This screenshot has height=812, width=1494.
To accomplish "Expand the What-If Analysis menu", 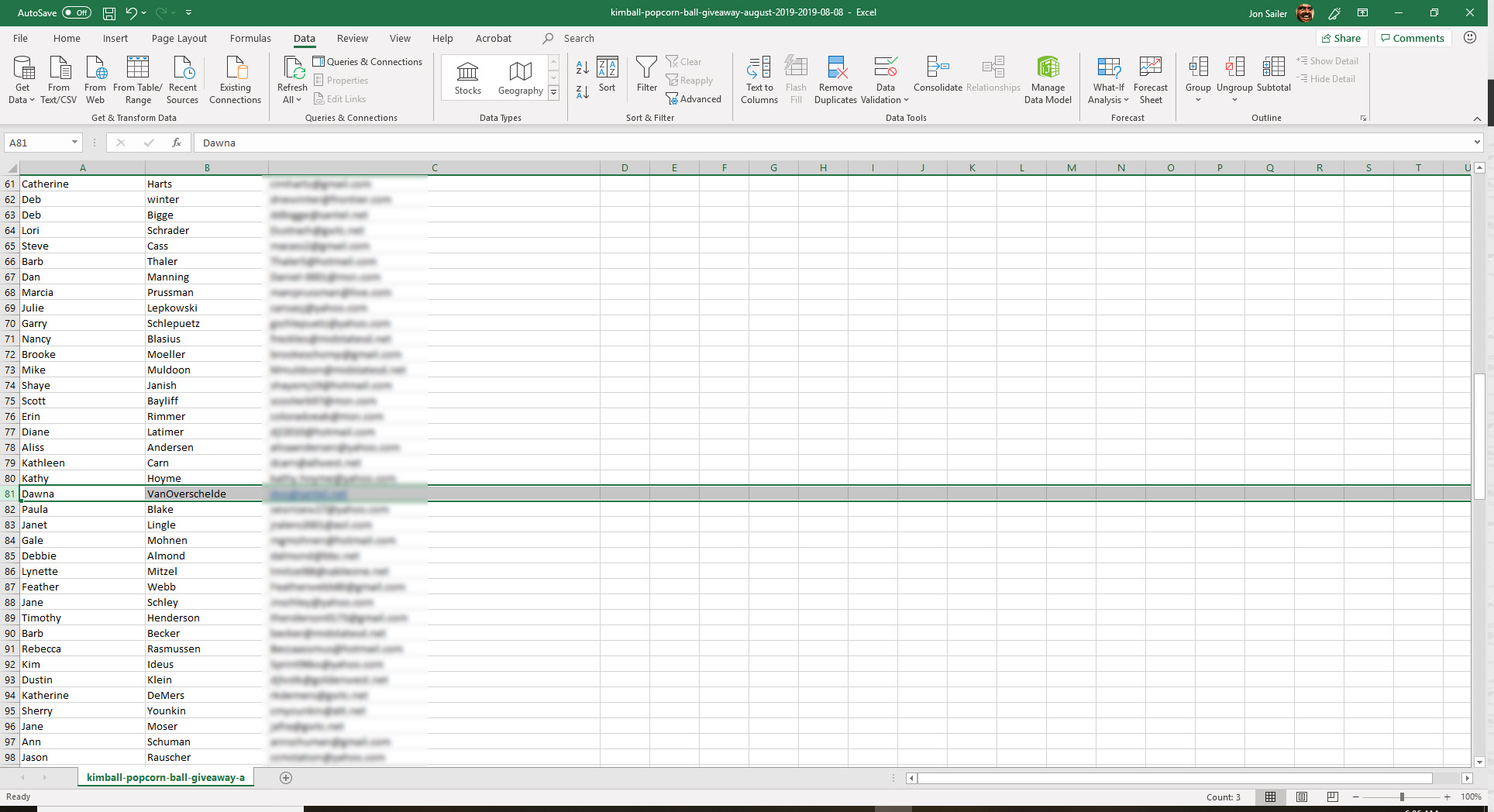I will [1108, 79].
